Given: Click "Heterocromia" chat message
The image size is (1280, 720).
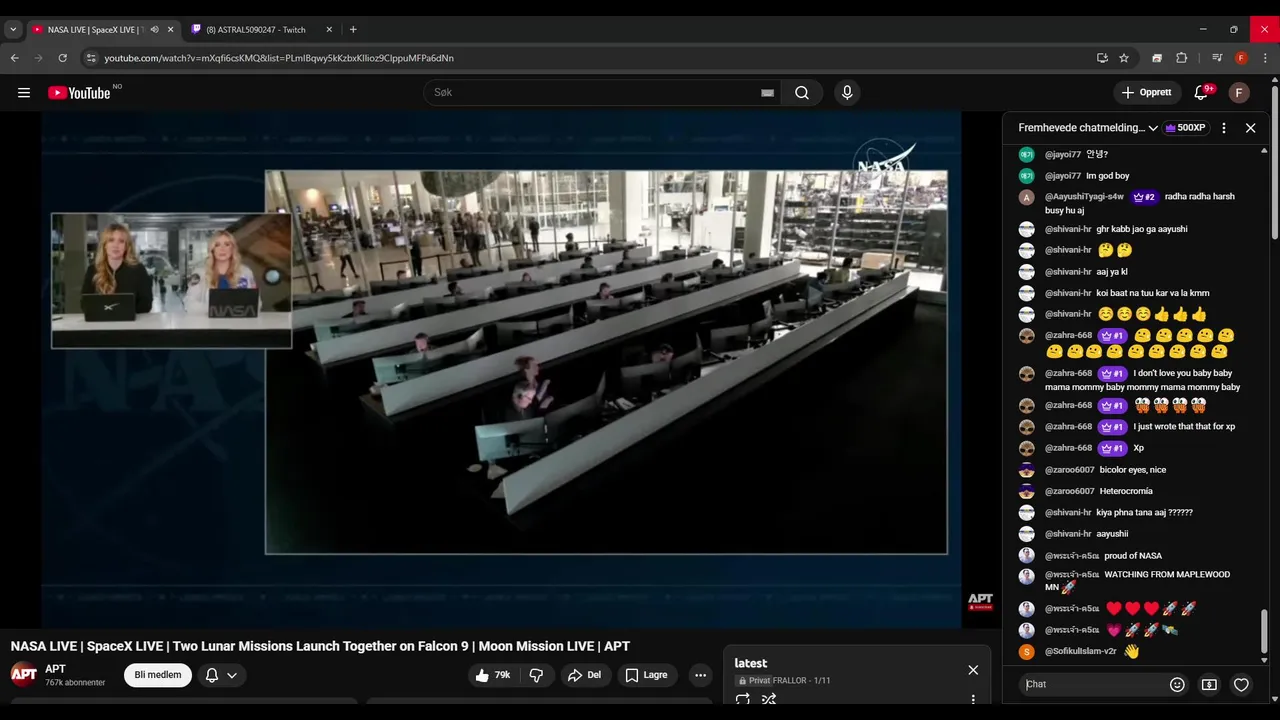Looking at the screenshot, I should coord(1126,491).
